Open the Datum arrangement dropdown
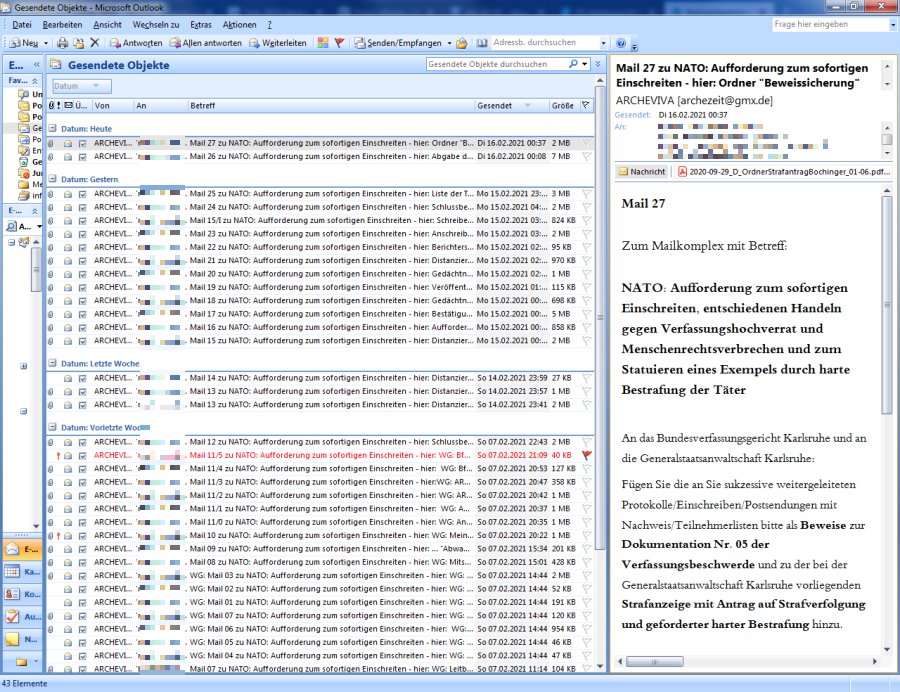The height and width of the screenshot is (692, 900). point(82,86)
